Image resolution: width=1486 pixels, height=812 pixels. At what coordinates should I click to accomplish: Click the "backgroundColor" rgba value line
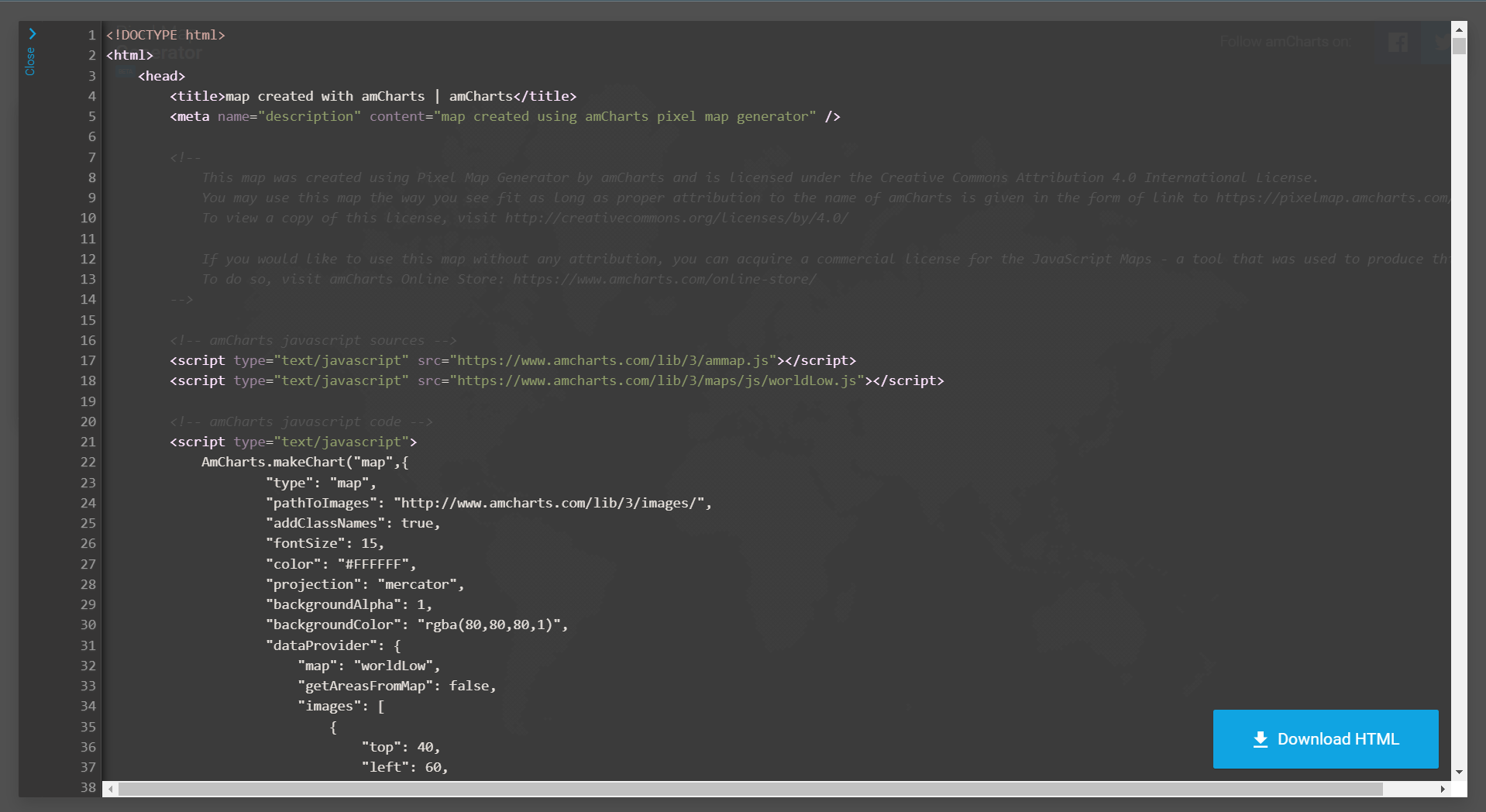pos(417,624)
